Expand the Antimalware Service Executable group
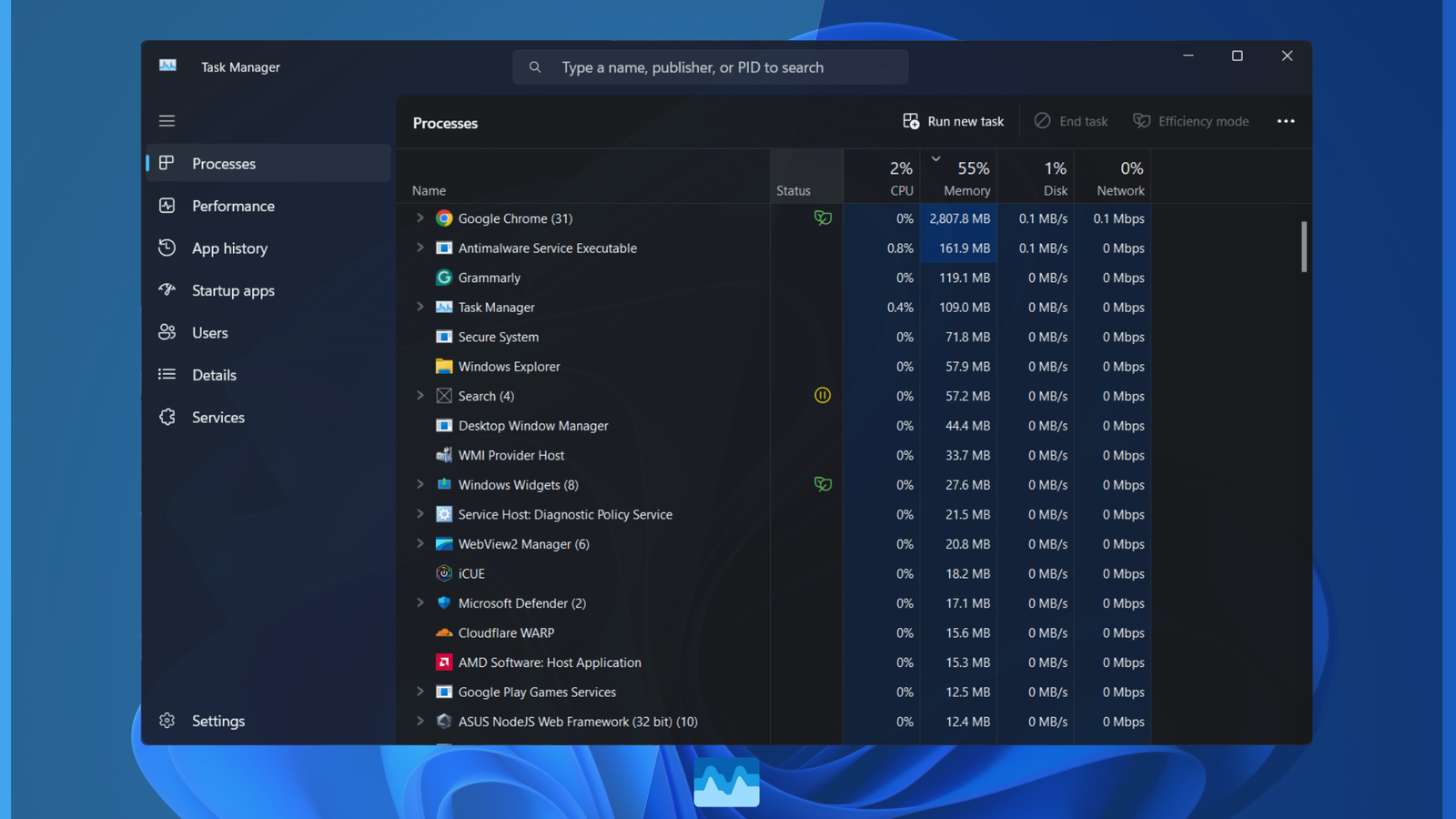This screenshot has height=819, width=1456. pos(420,248)
